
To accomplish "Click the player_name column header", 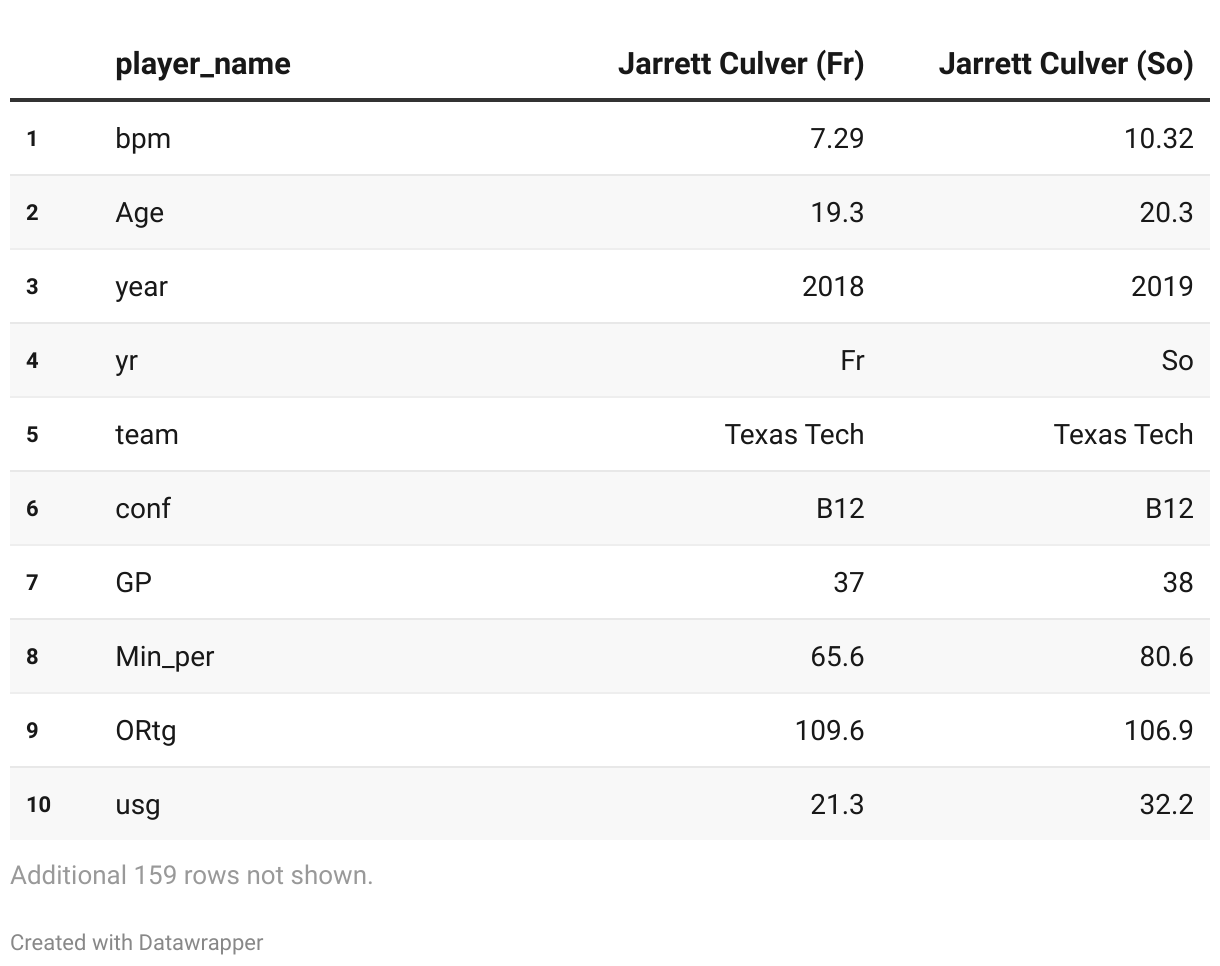I will [x=203, y=64].
